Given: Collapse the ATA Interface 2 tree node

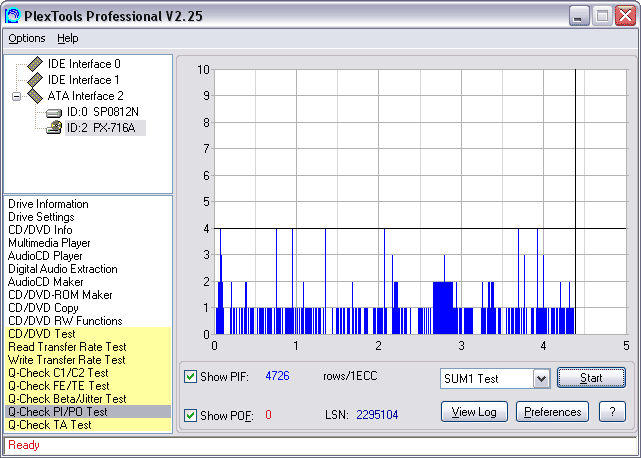Looking at the screenshot, I should coord(16,97).
